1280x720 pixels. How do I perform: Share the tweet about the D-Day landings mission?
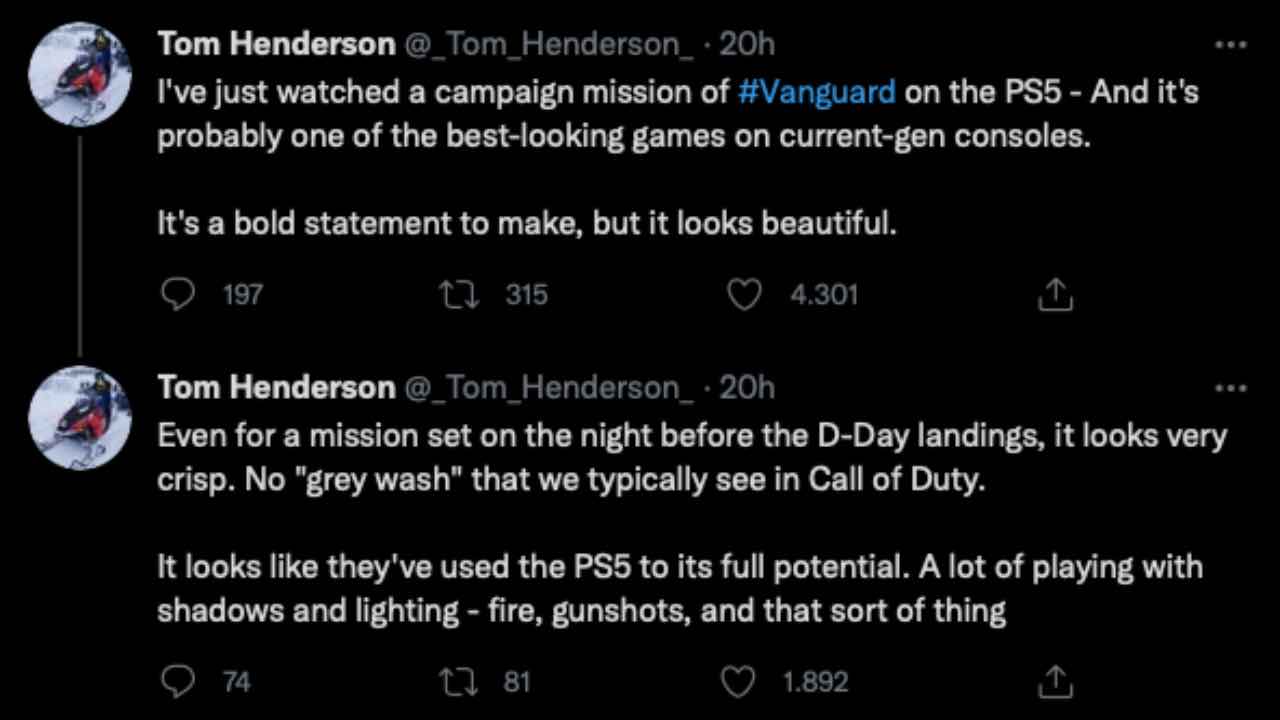(x=1056, y=682)
